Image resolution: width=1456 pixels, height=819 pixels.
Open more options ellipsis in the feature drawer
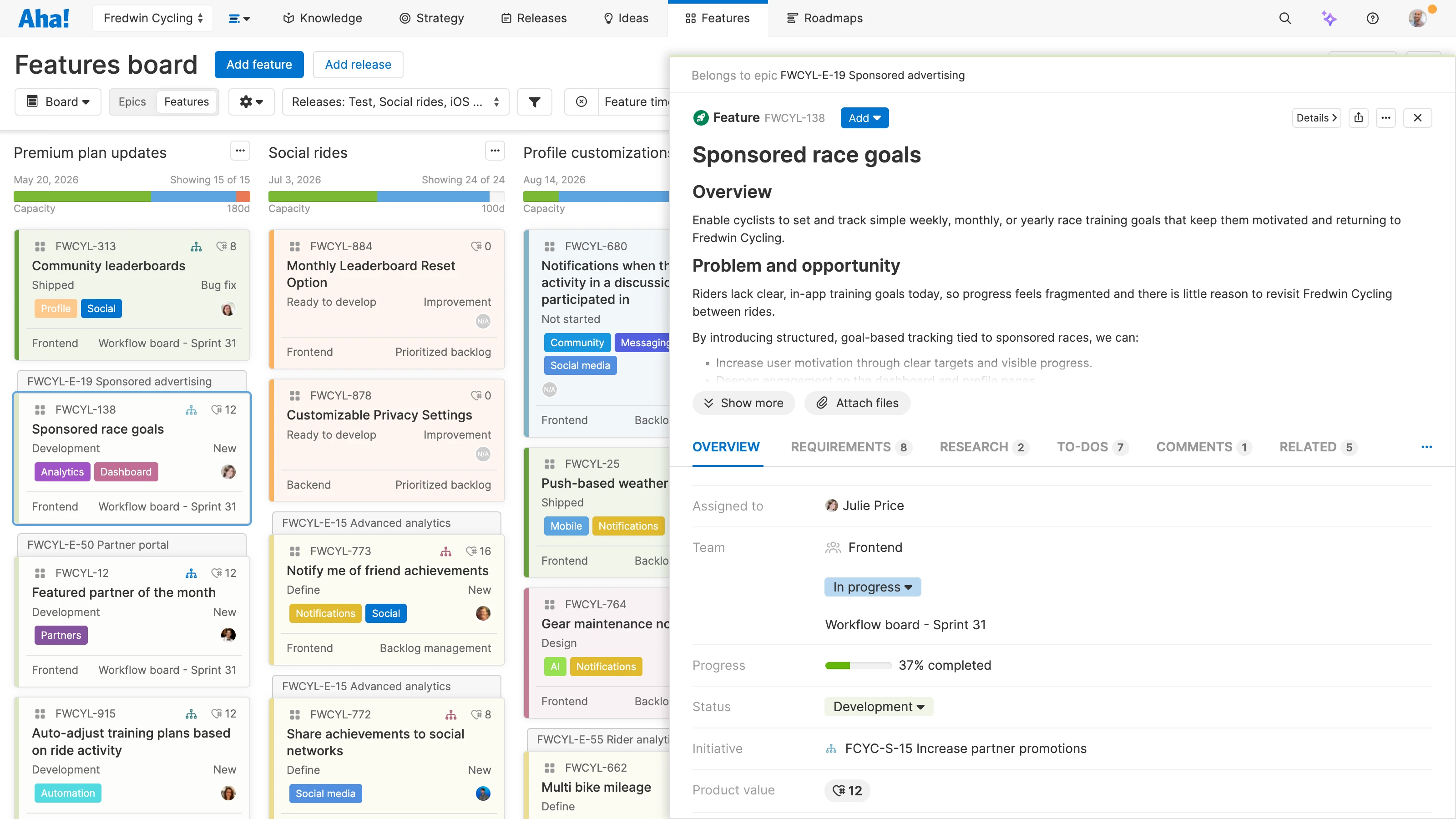[1386, 117]
